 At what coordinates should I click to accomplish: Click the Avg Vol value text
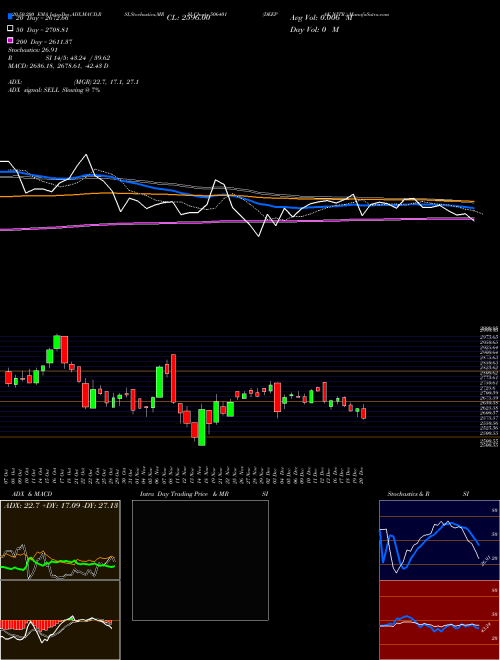[x=322, y=18]
